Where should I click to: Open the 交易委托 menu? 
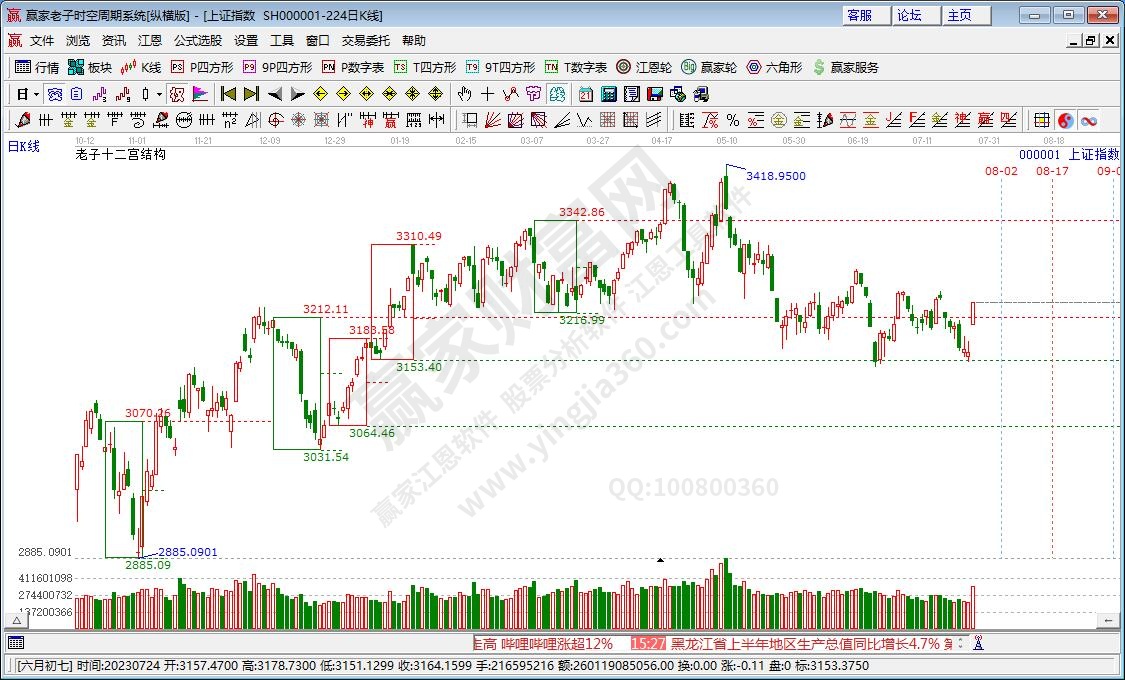tap(365, 41)
